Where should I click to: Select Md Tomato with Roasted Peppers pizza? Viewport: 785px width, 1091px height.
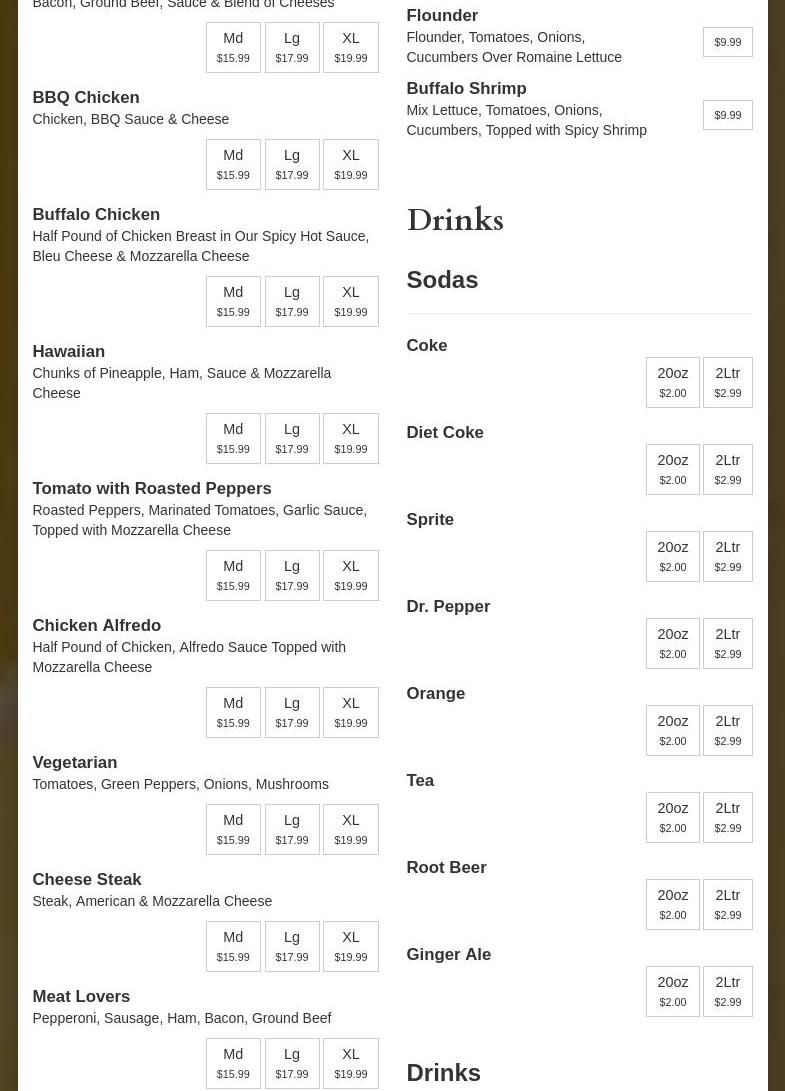tap(233, 575)
